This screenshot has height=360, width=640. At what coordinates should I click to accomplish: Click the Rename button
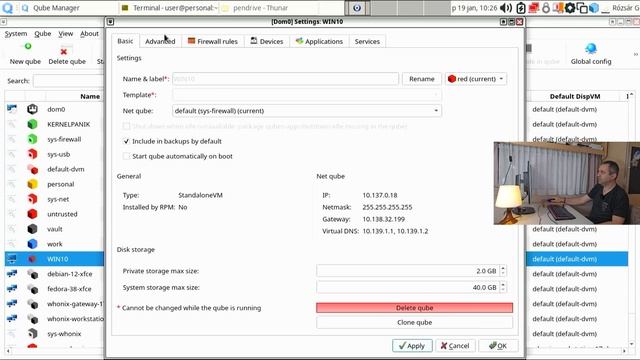tap(422, 79)
